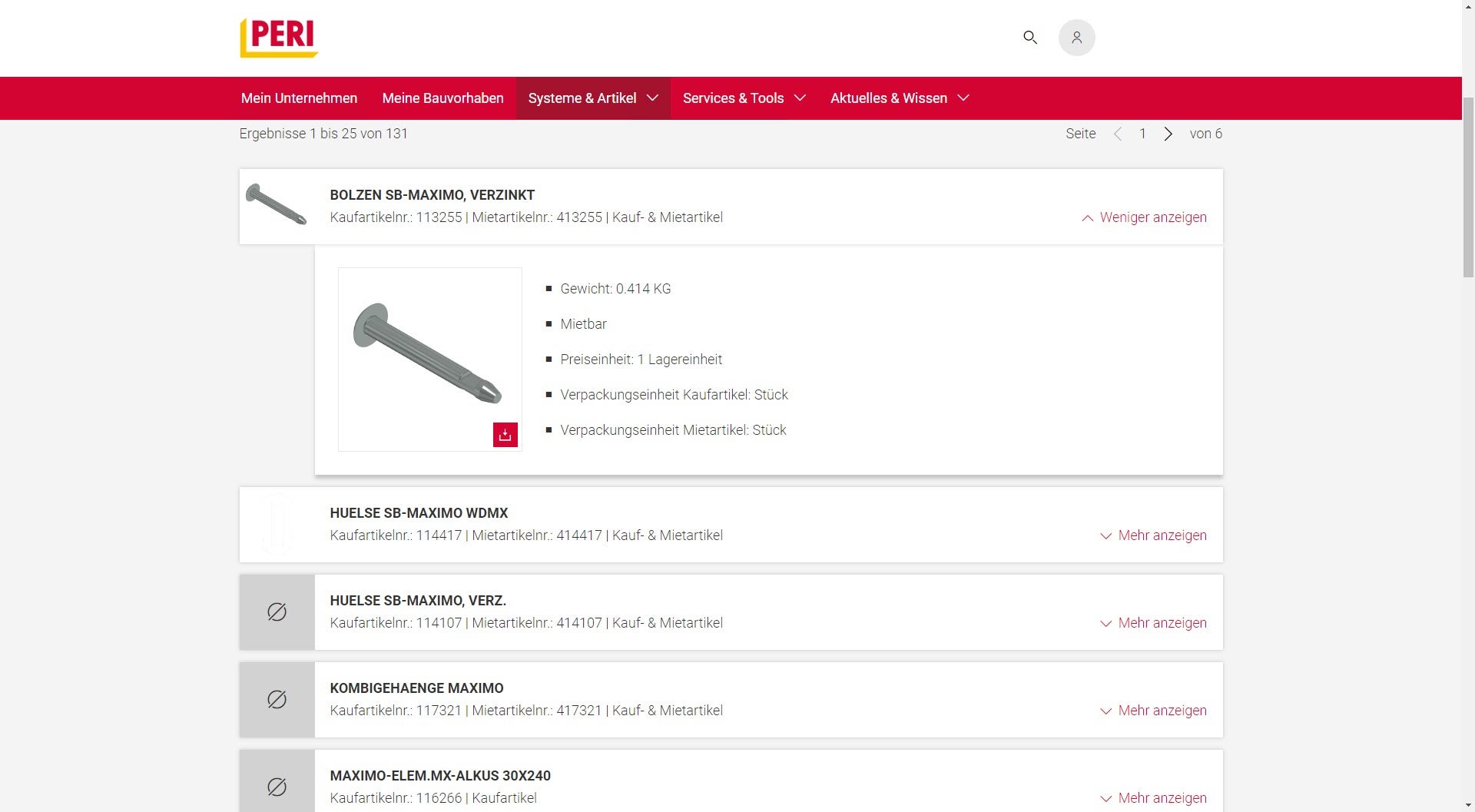The image size is (1475, 812).
Task: Click the red image download icon
Action: click(x=505, y=435)
